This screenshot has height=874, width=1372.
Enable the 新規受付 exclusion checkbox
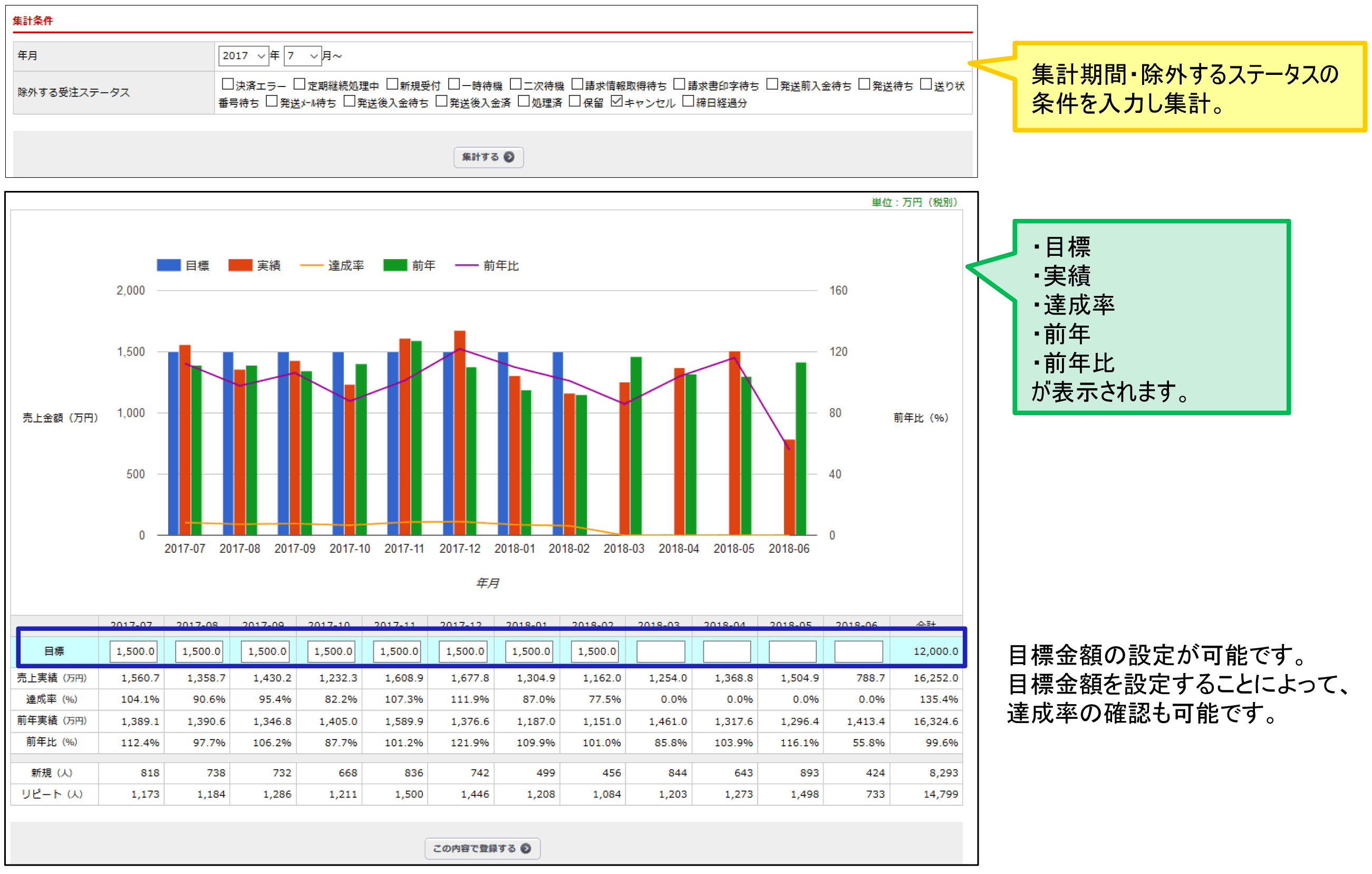coord(392,84)
